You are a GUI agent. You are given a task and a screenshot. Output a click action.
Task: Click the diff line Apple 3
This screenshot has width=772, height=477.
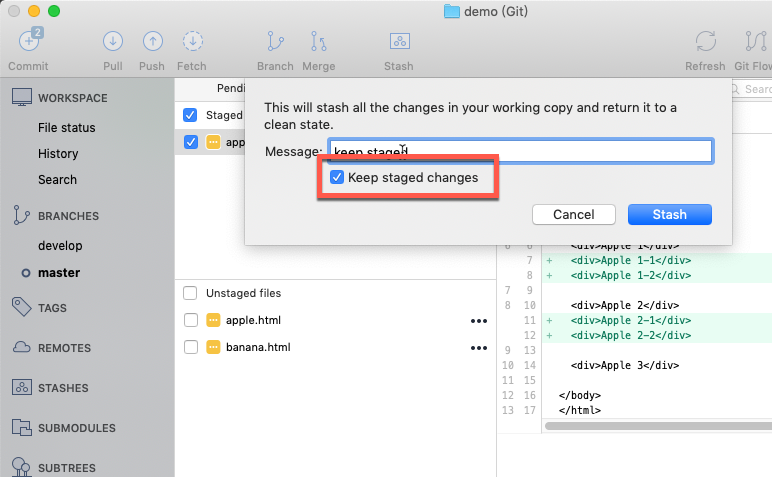click(x=625, y=365)
